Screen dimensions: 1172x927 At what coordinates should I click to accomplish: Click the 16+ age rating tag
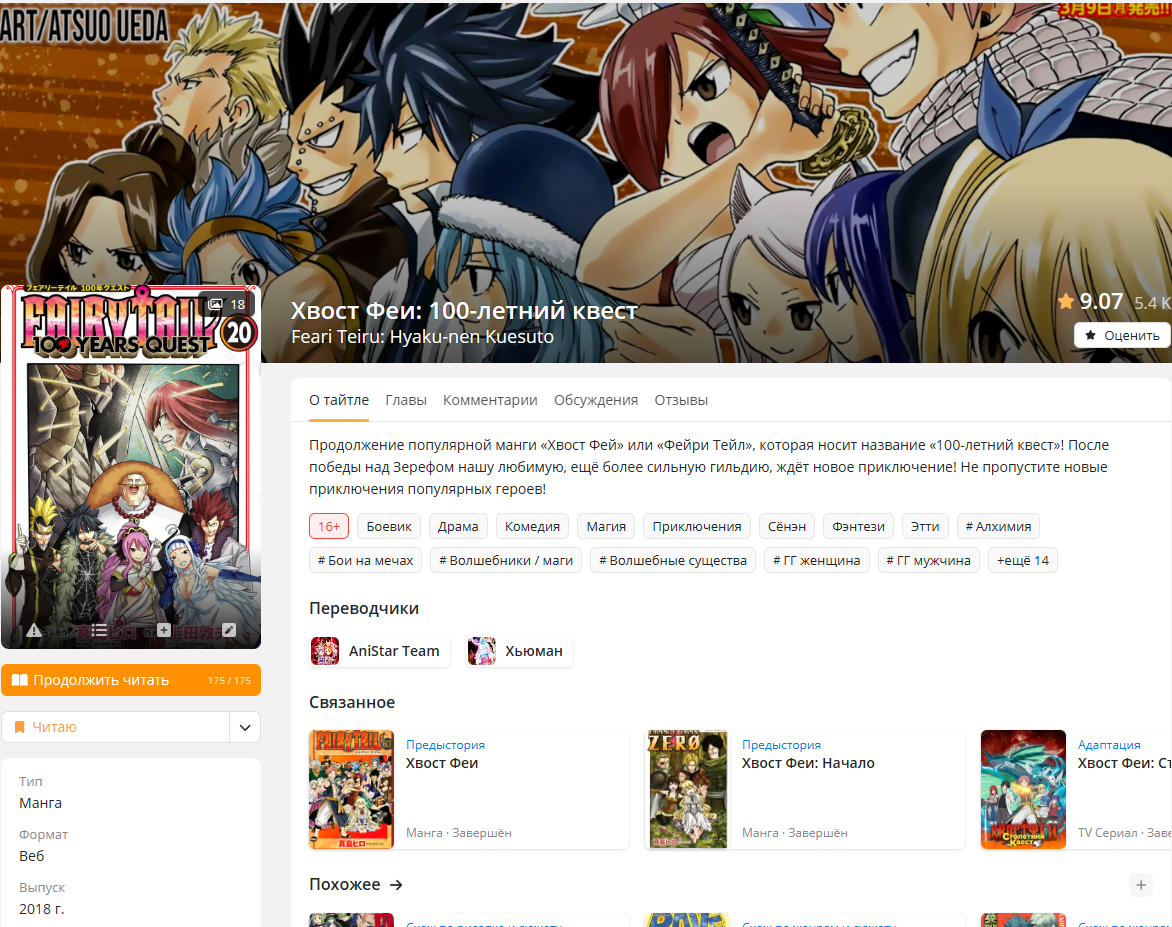pos(329,526)
